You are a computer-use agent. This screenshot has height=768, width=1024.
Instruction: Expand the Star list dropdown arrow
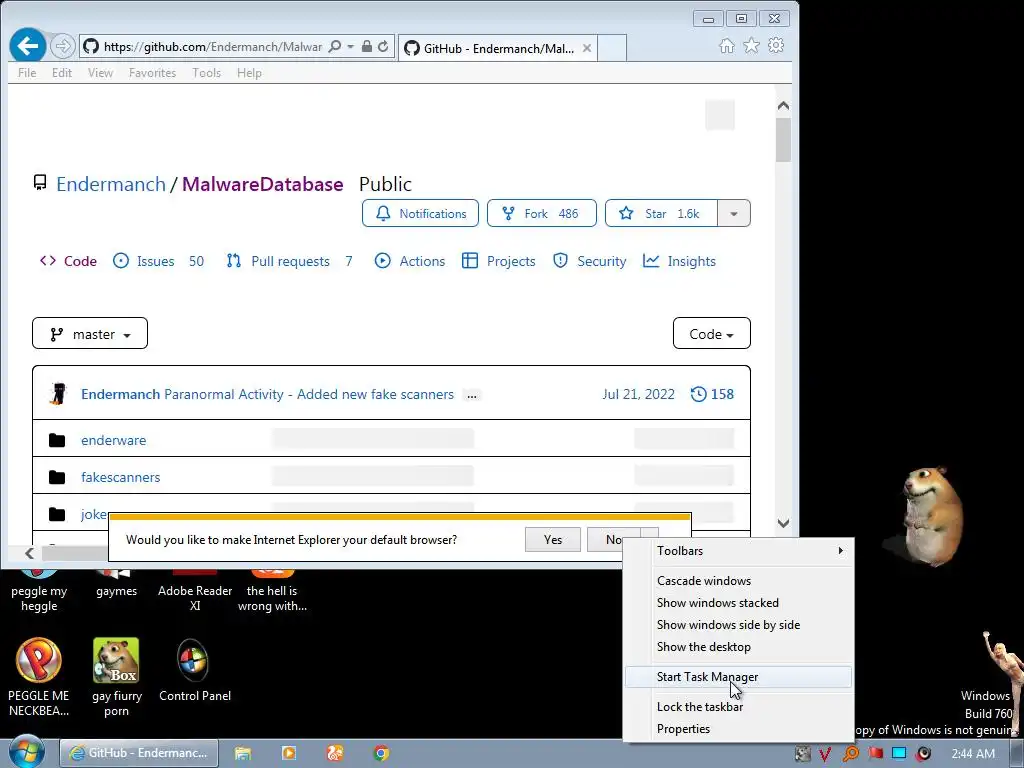(734, 214)
